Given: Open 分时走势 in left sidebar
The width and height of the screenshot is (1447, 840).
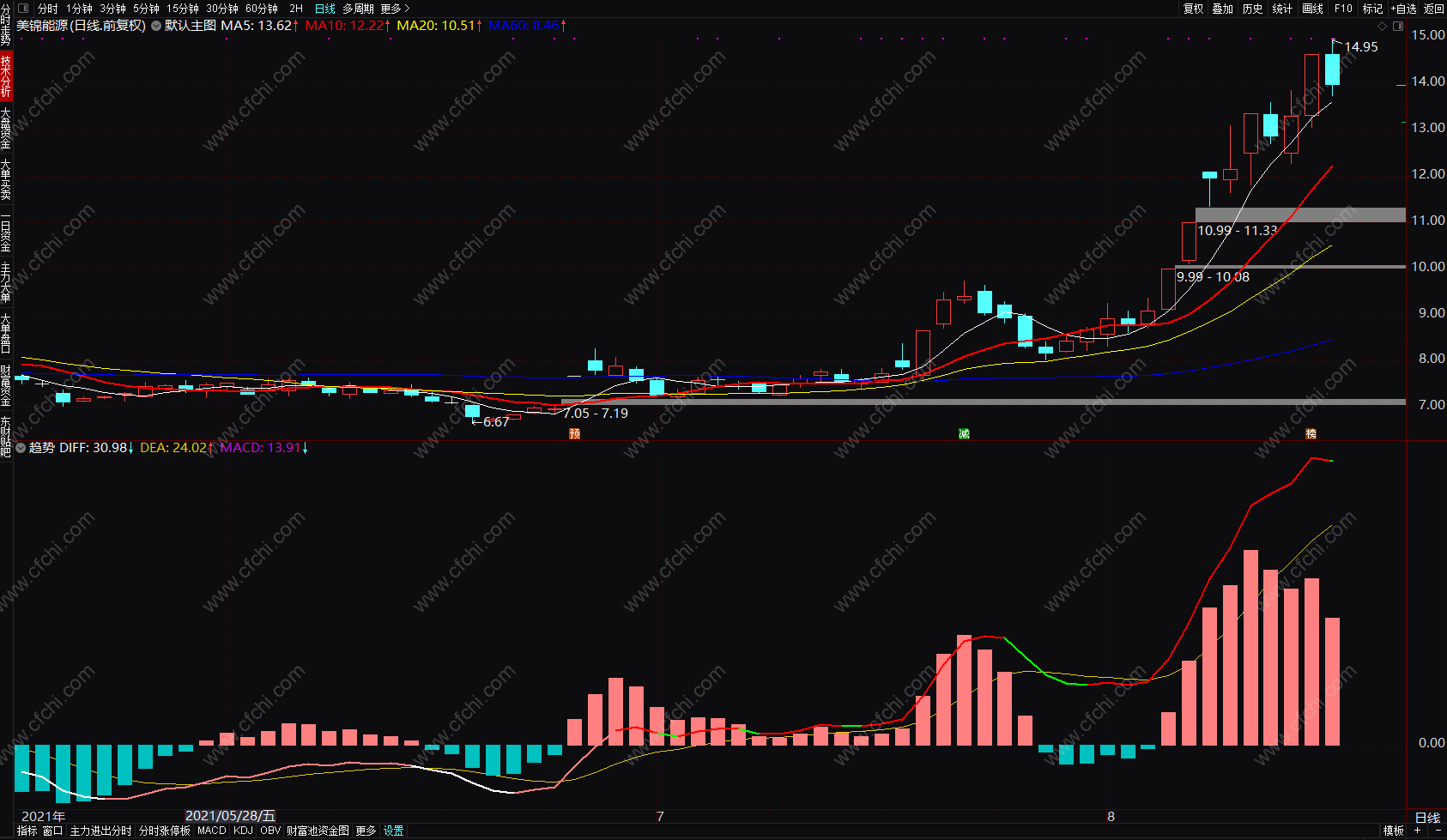Looking at the screenshot, I should [6, 26].
